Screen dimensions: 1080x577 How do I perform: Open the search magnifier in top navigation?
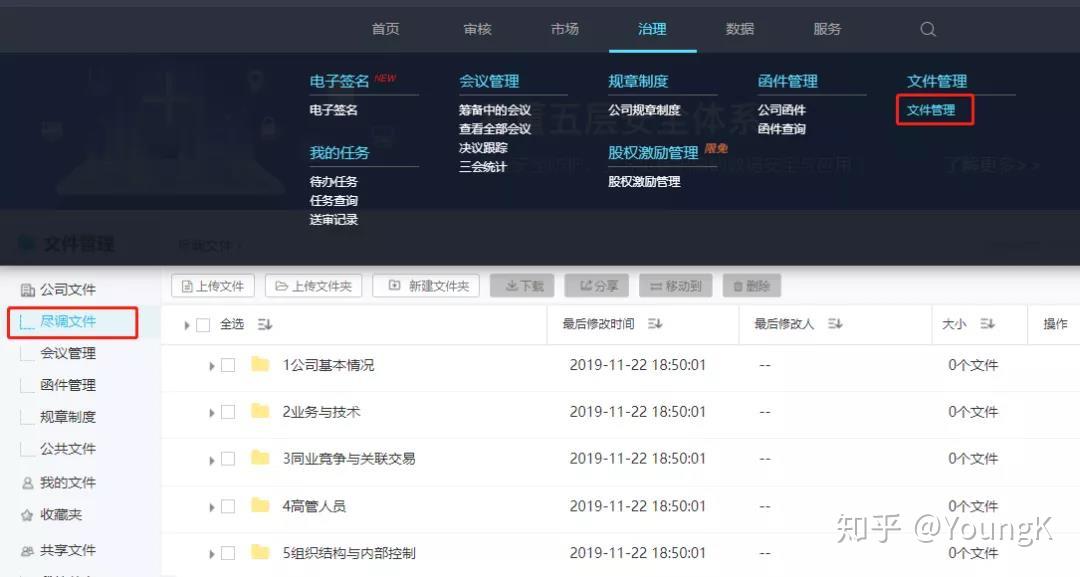(x=927, y=29)
